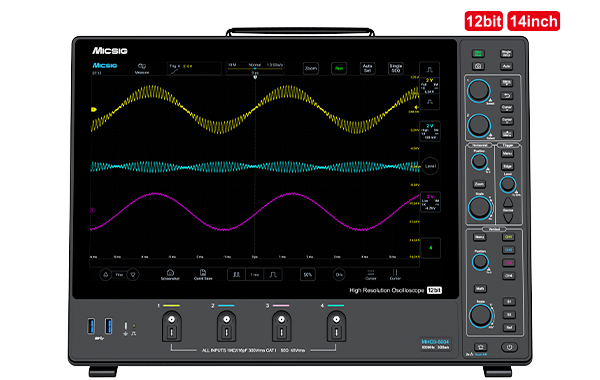This screenshot has height=380, width=600.
Task: Push the Ref key
Action: (x=509, y=328)
